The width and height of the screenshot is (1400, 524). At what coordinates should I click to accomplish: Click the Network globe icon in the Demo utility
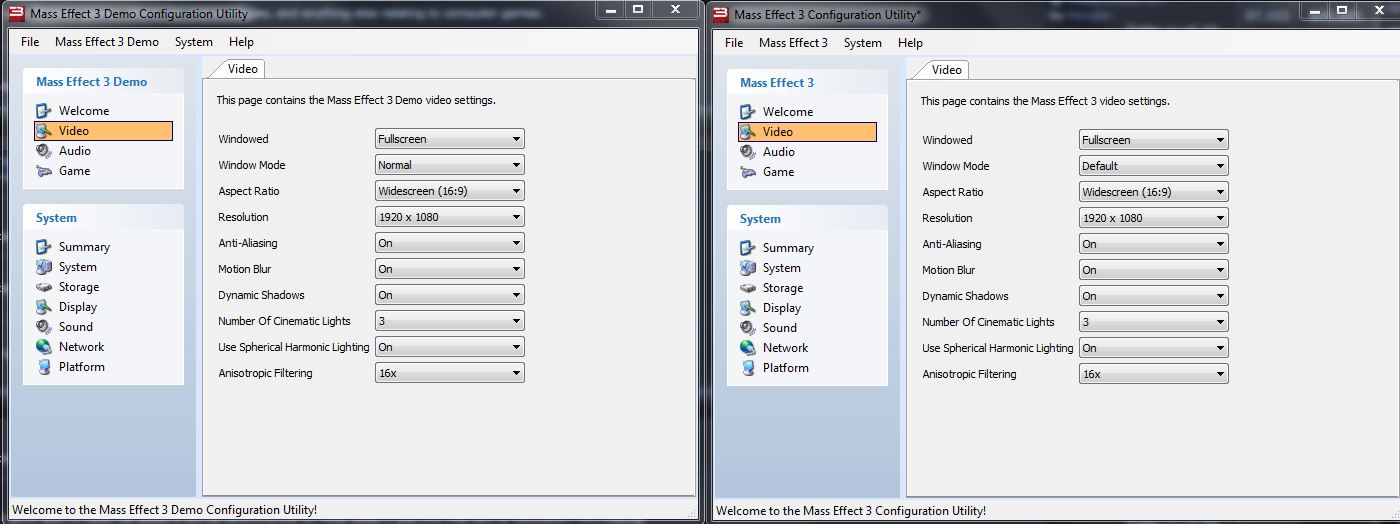click(x=44, y=347)
